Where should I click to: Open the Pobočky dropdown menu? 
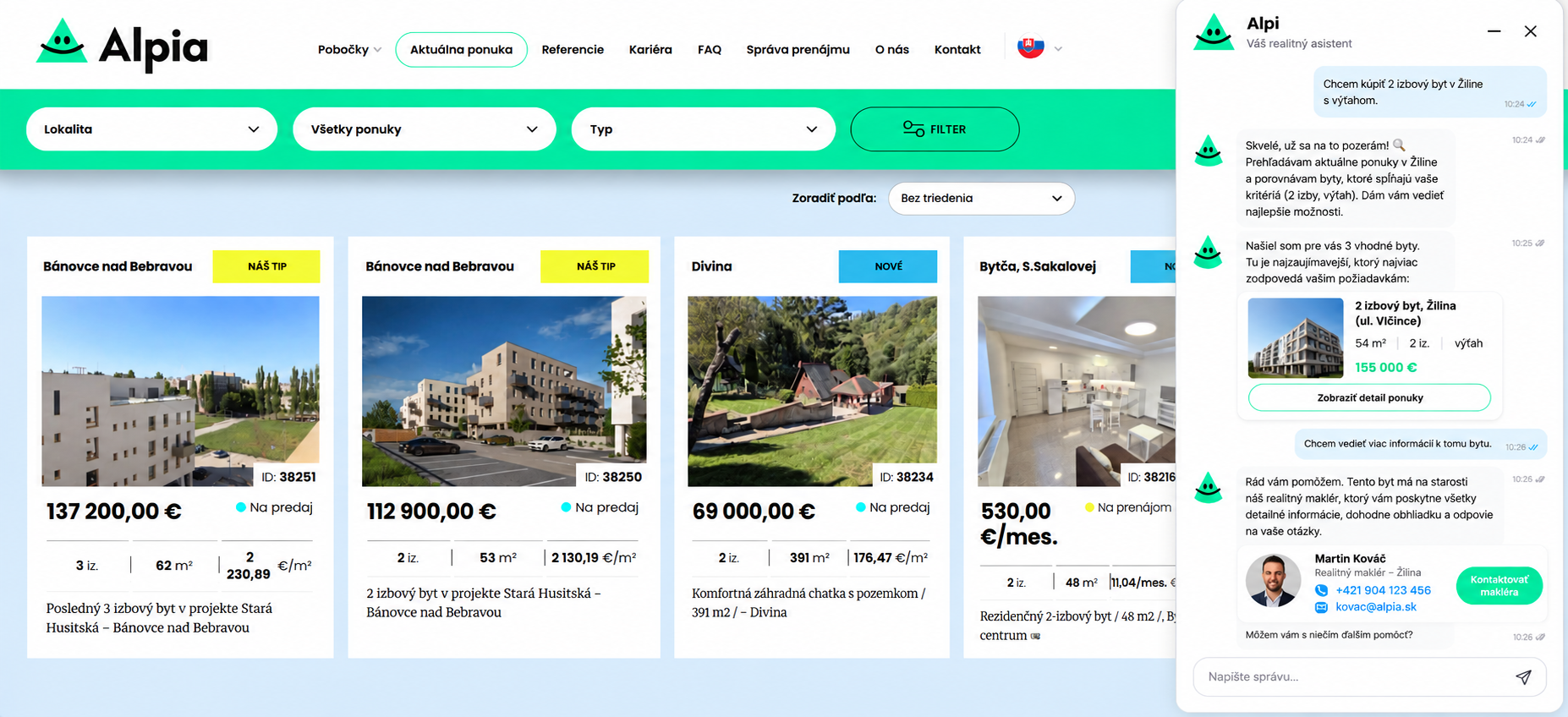click(x=349, y=49)
